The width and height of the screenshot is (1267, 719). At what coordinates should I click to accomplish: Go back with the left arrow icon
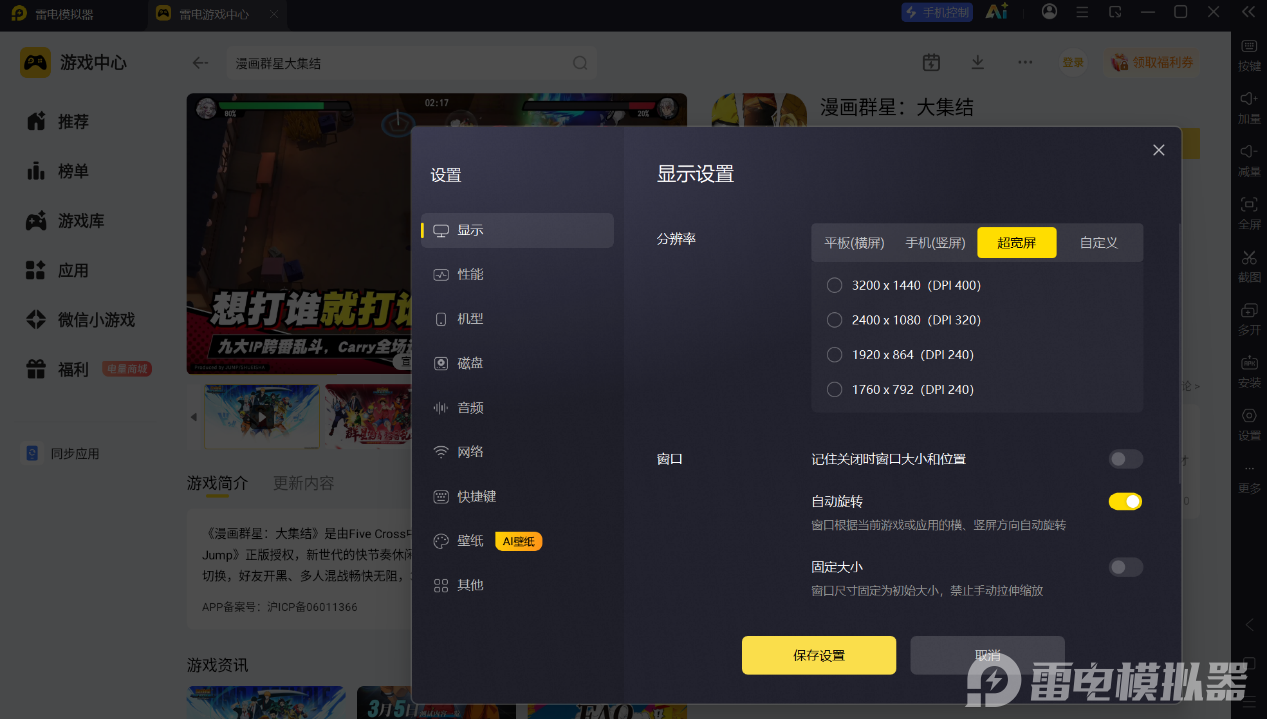(200, 63)
